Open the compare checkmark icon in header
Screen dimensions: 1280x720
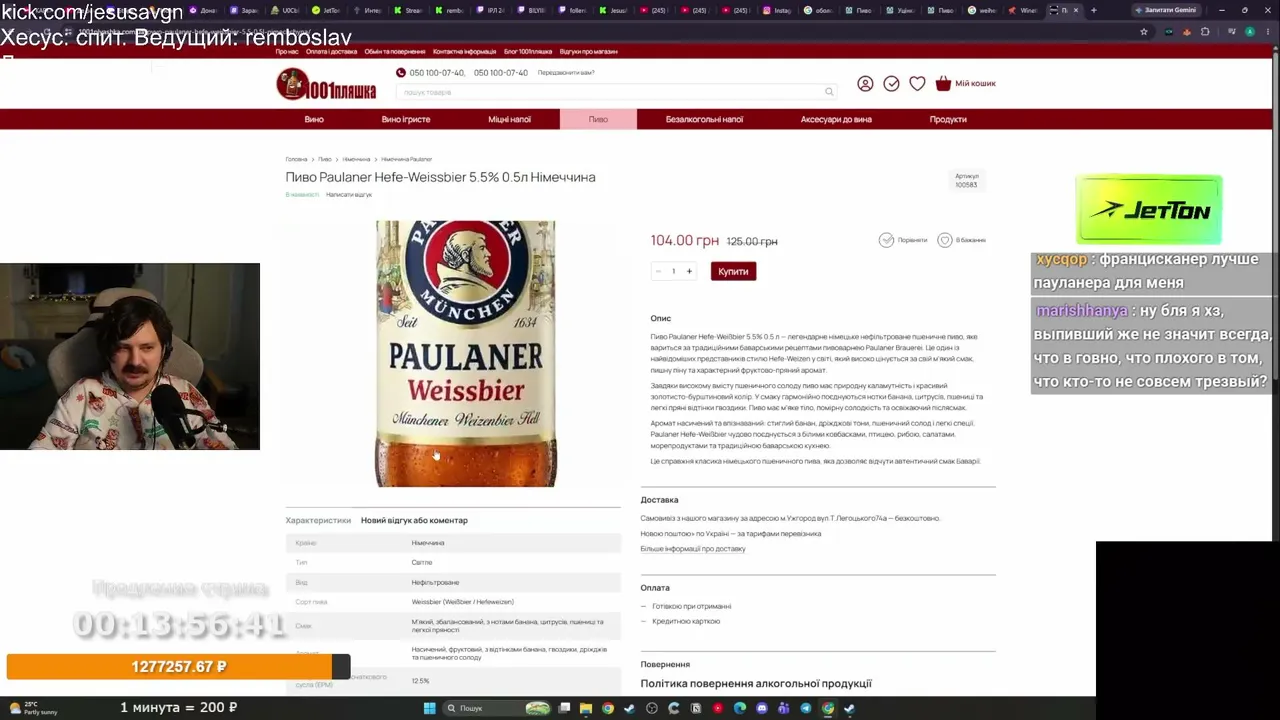coord(891,84)
